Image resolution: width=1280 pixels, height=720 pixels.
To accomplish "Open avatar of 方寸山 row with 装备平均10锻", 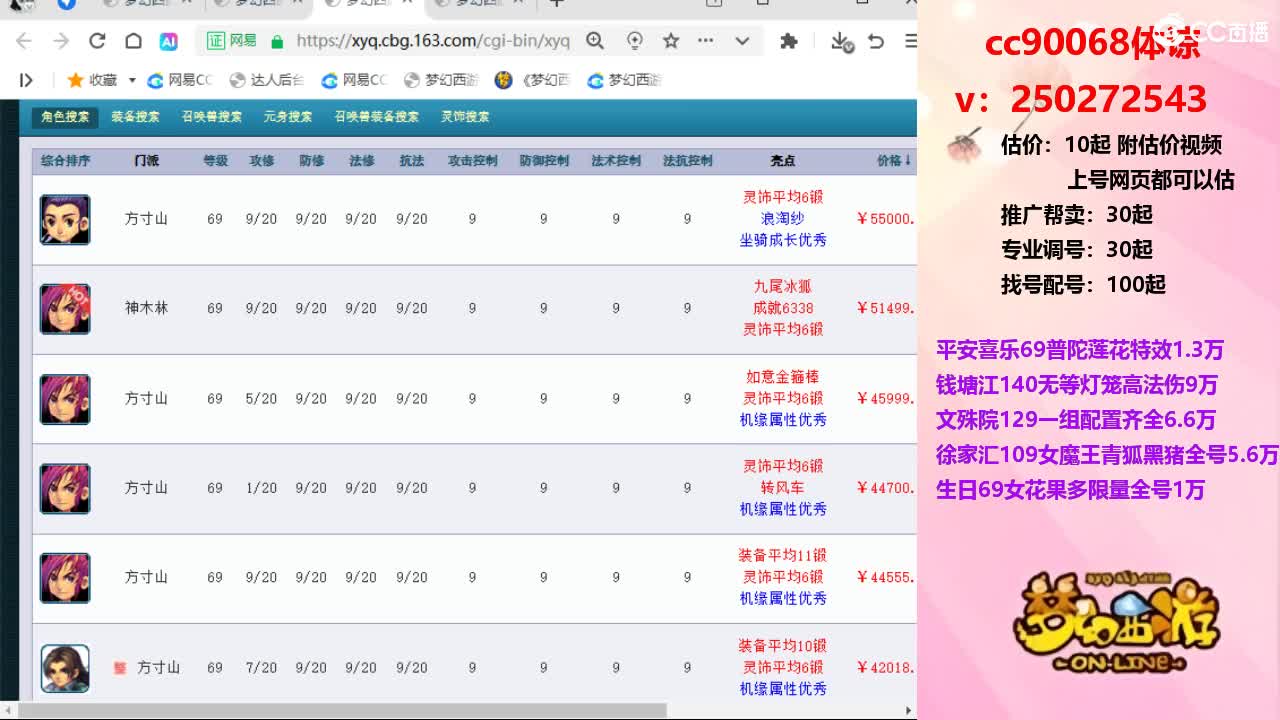I will point(65,668).
